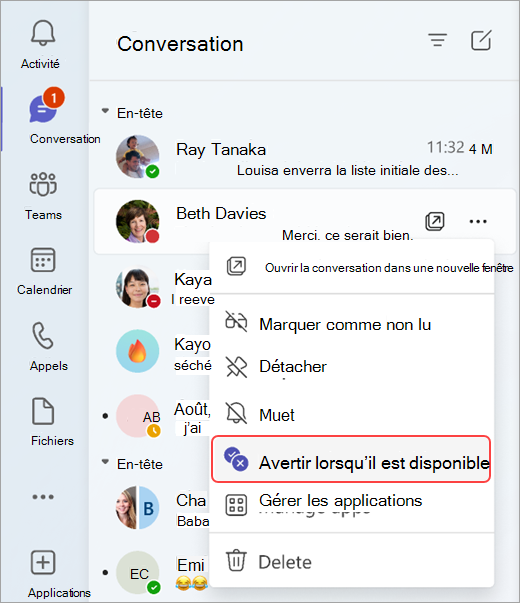Choose Gérer les applications

pos(352,503)
